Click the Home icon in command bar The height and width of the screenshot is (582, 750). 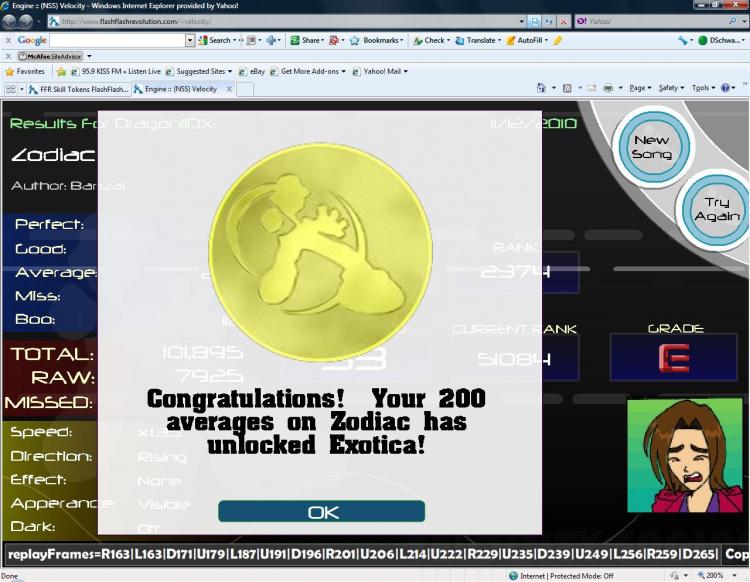coord(541,88)
